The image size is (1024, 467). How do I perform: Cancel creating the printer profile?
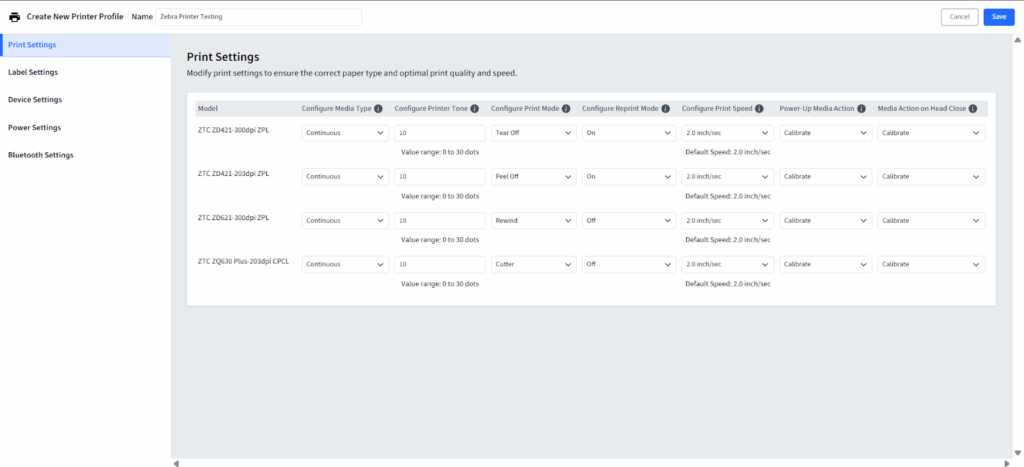pyautogui.click(x=959, y=17)
